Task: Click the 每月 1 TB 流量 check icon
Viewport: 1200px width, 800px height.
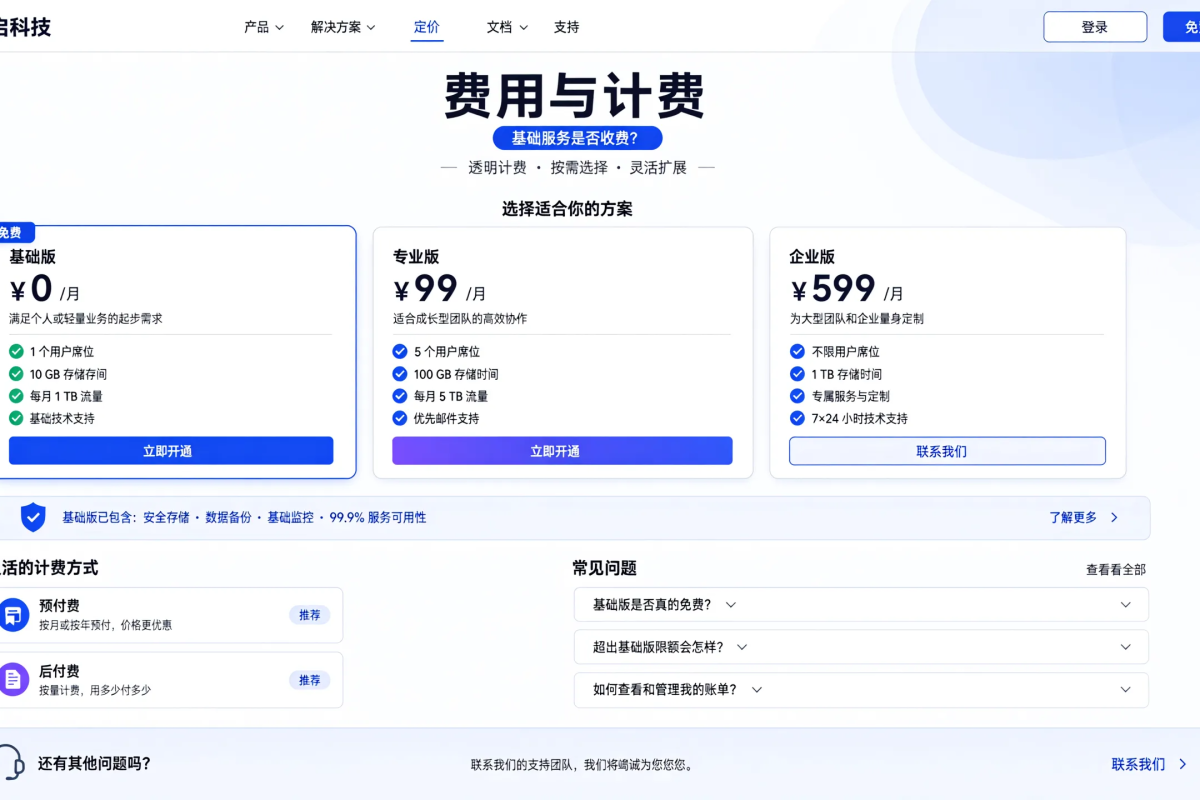Action: (16, 396)
